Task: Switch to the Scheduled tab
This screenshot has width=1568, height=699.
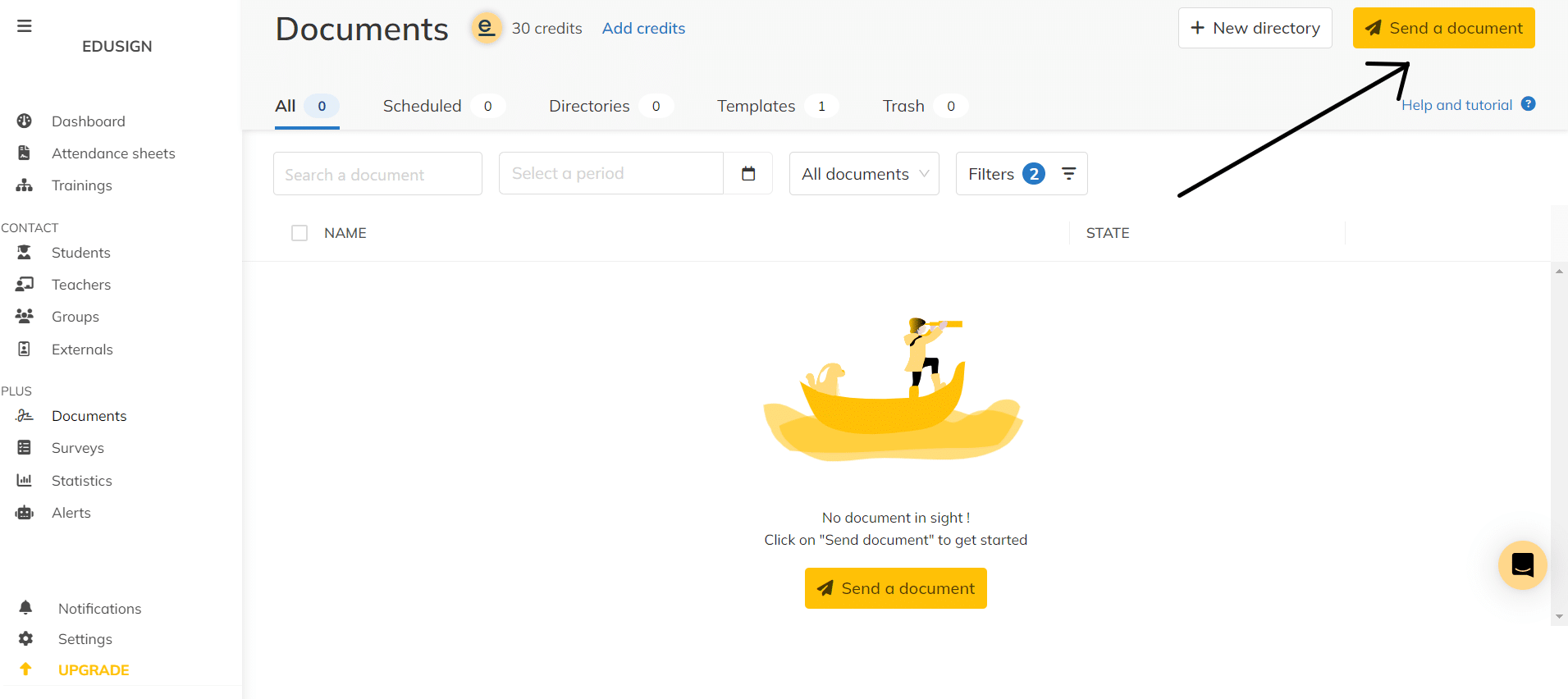Action: (x=423, y=106)
